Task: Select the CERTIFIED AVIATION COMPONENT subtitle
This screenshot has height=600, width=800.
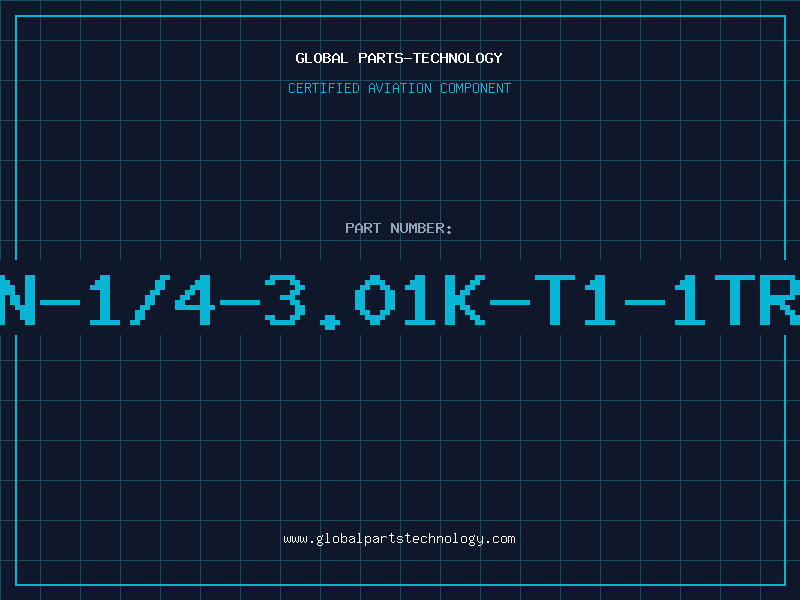Action: pos(399,88)
